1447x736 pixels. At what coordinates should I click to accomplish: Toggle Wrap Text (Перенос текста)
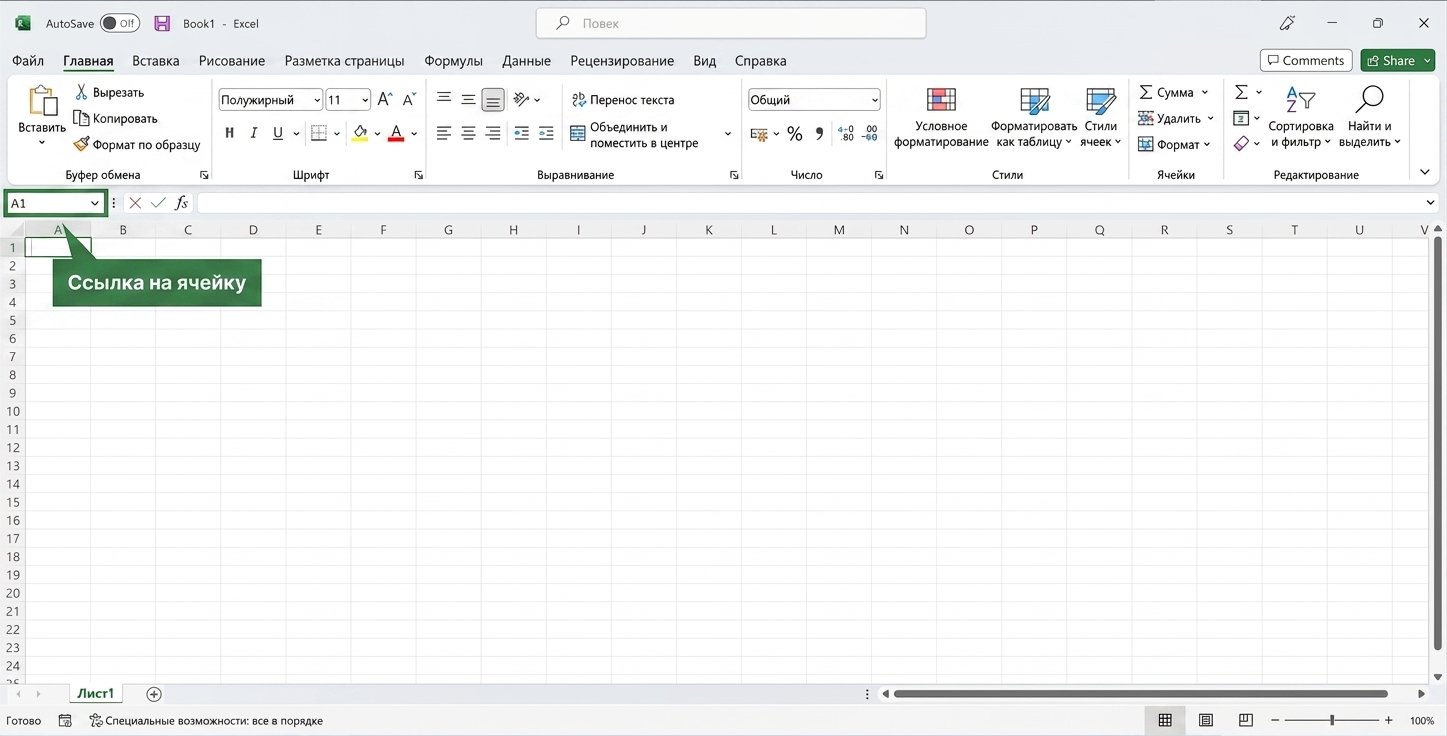click(x=623, y=100)
